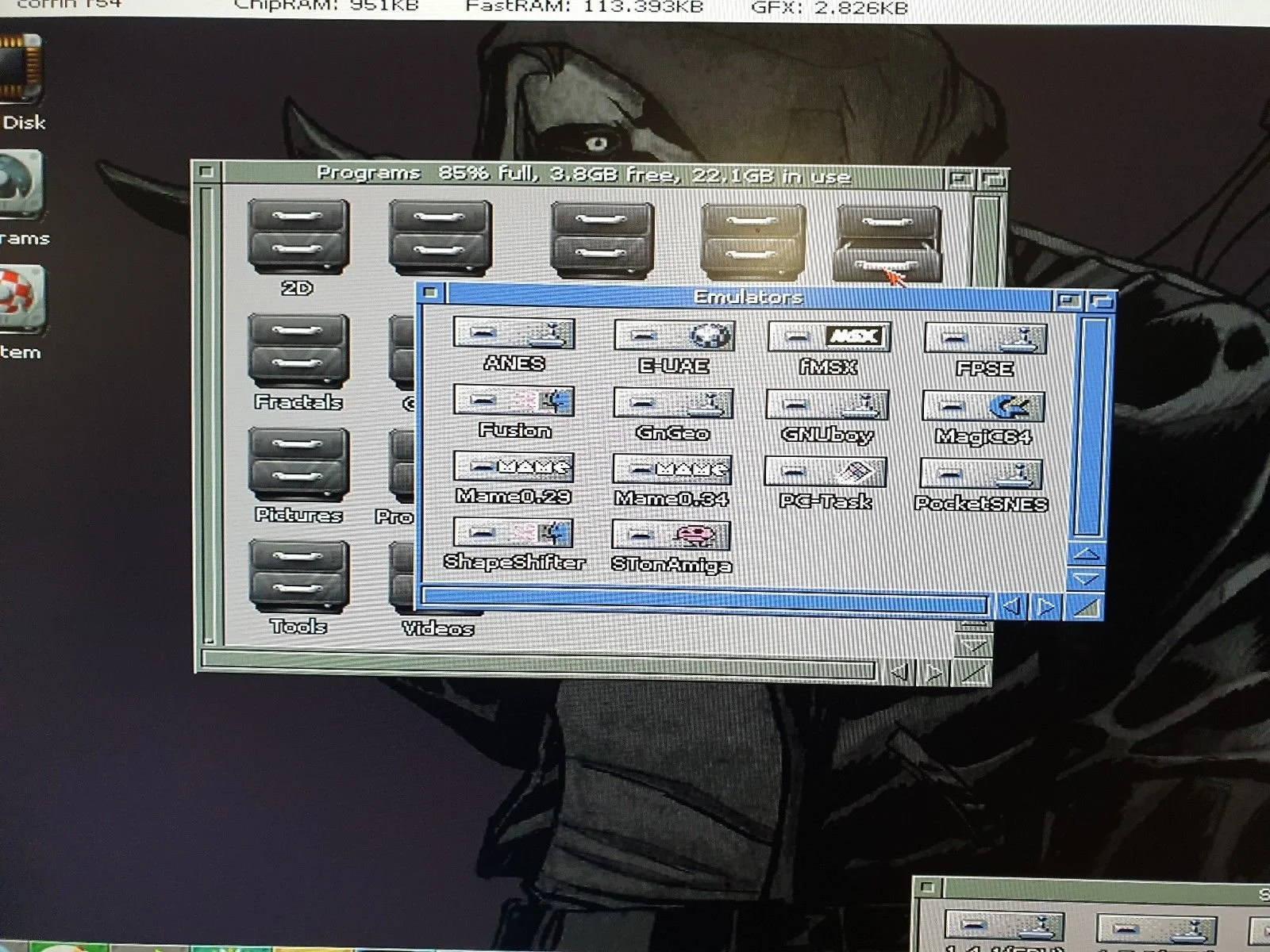
Task: Close the bottom-right window with its close gadget
Action: 926,887
